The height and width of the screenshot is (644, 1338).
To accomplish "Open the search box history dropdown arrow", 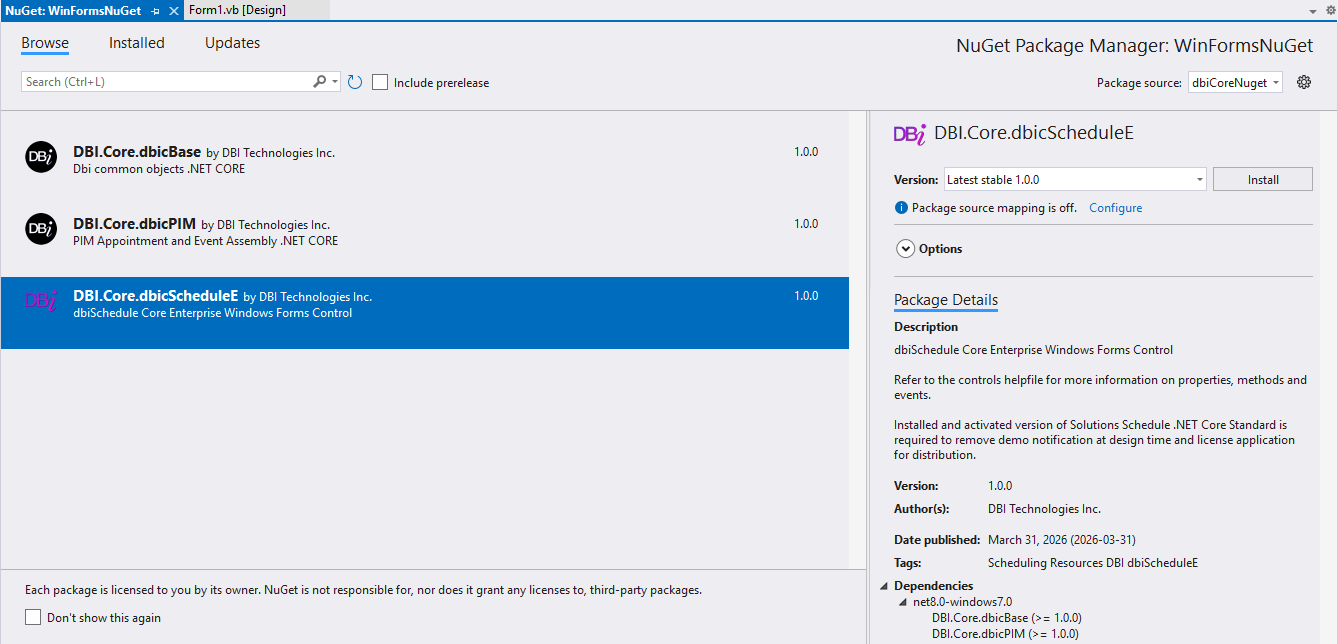I will (x=335, y=82).
